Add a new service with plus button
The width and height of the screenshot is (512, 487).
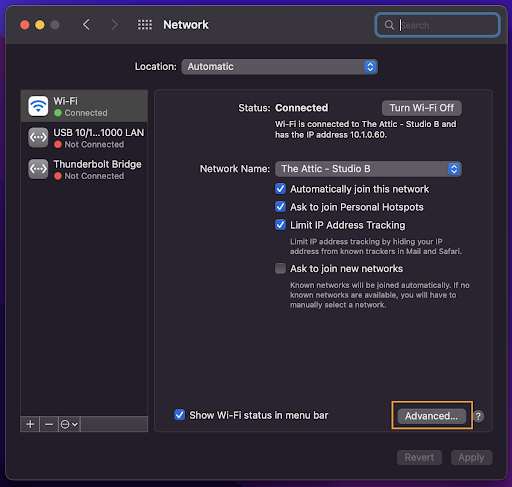(30, 424)
